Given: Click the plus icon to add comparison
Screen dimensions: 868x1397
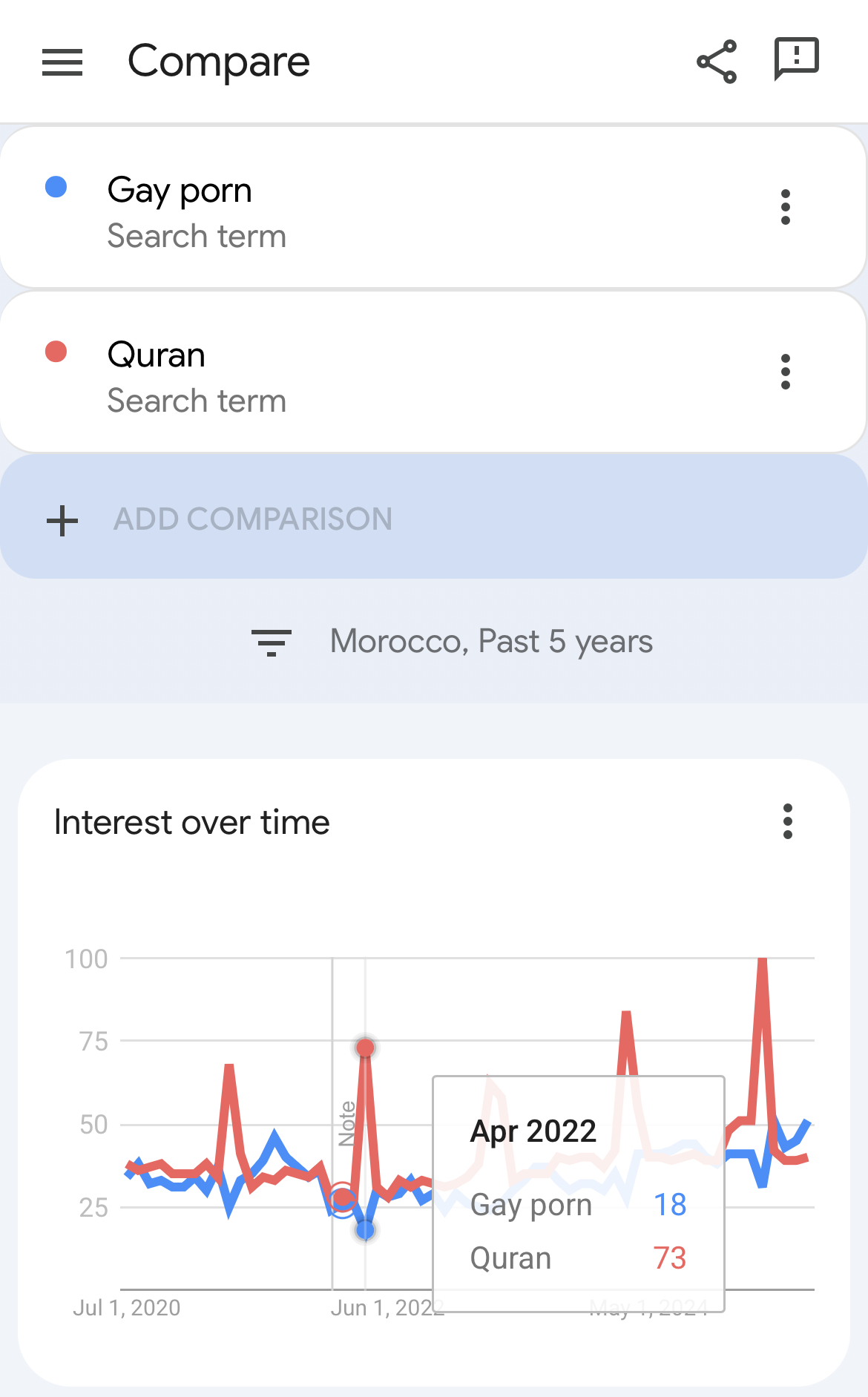Looking at the screenshot, I should [62, 520].
